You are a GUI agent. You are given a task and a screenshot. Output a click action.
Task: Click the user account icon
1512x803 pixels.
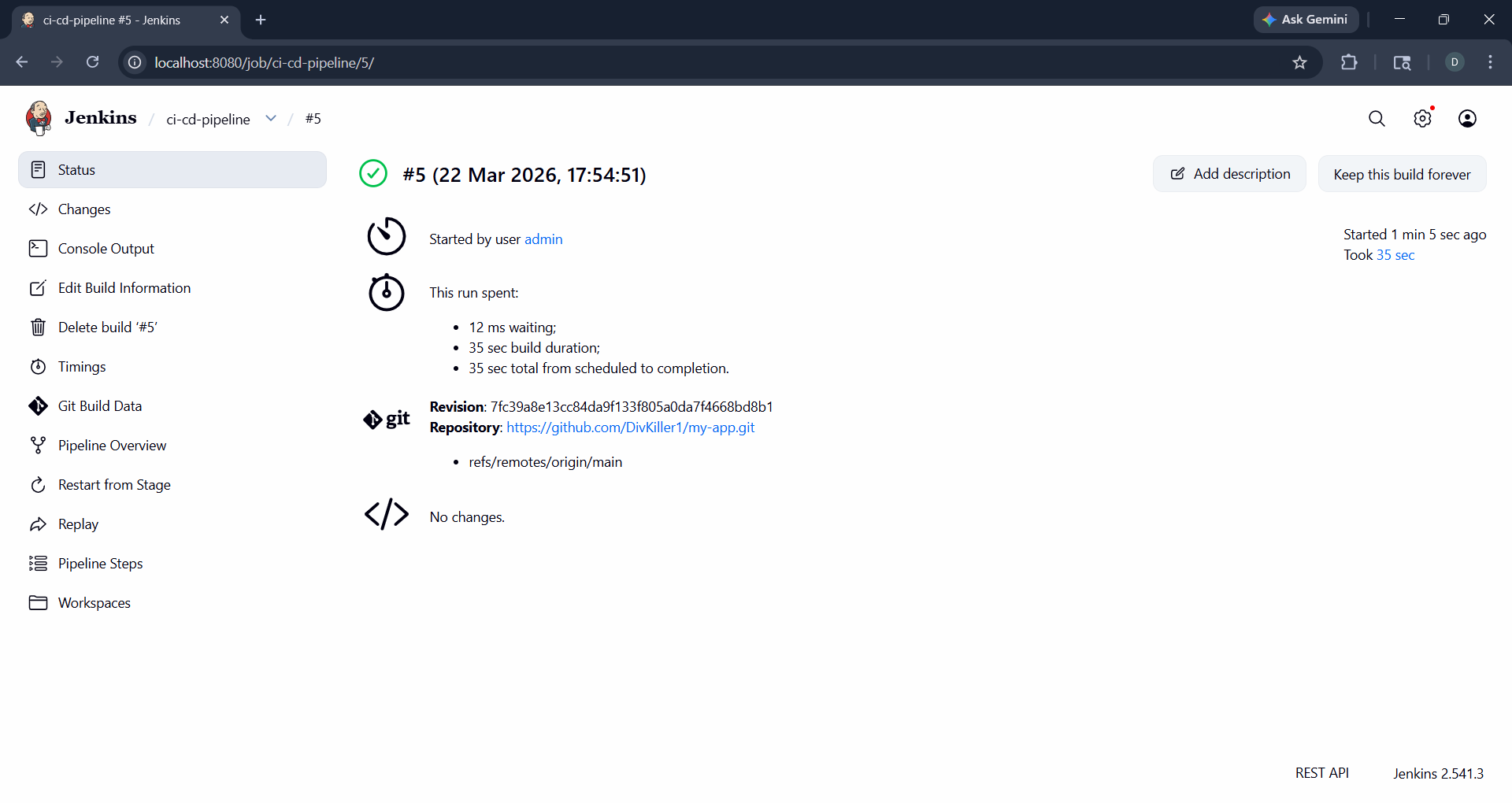tap(1467, 118)
